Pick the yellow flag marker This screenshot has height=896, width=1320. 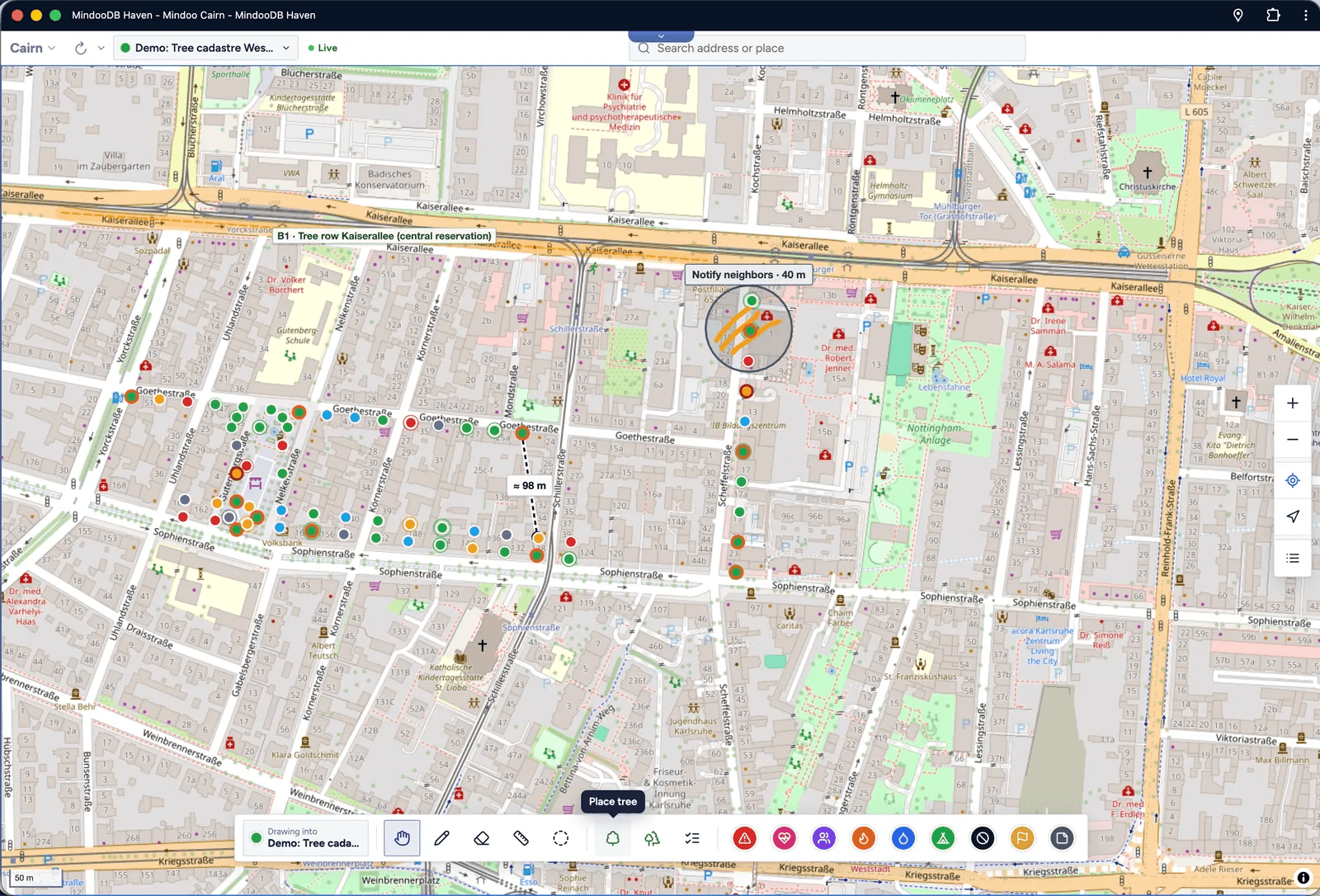point(1022,838)
